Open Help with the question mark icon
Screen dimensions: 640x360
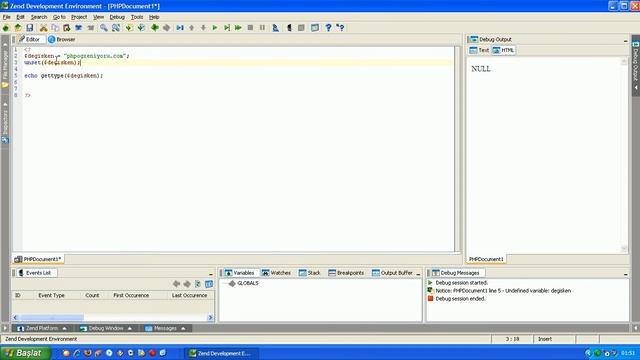point(328,28)
